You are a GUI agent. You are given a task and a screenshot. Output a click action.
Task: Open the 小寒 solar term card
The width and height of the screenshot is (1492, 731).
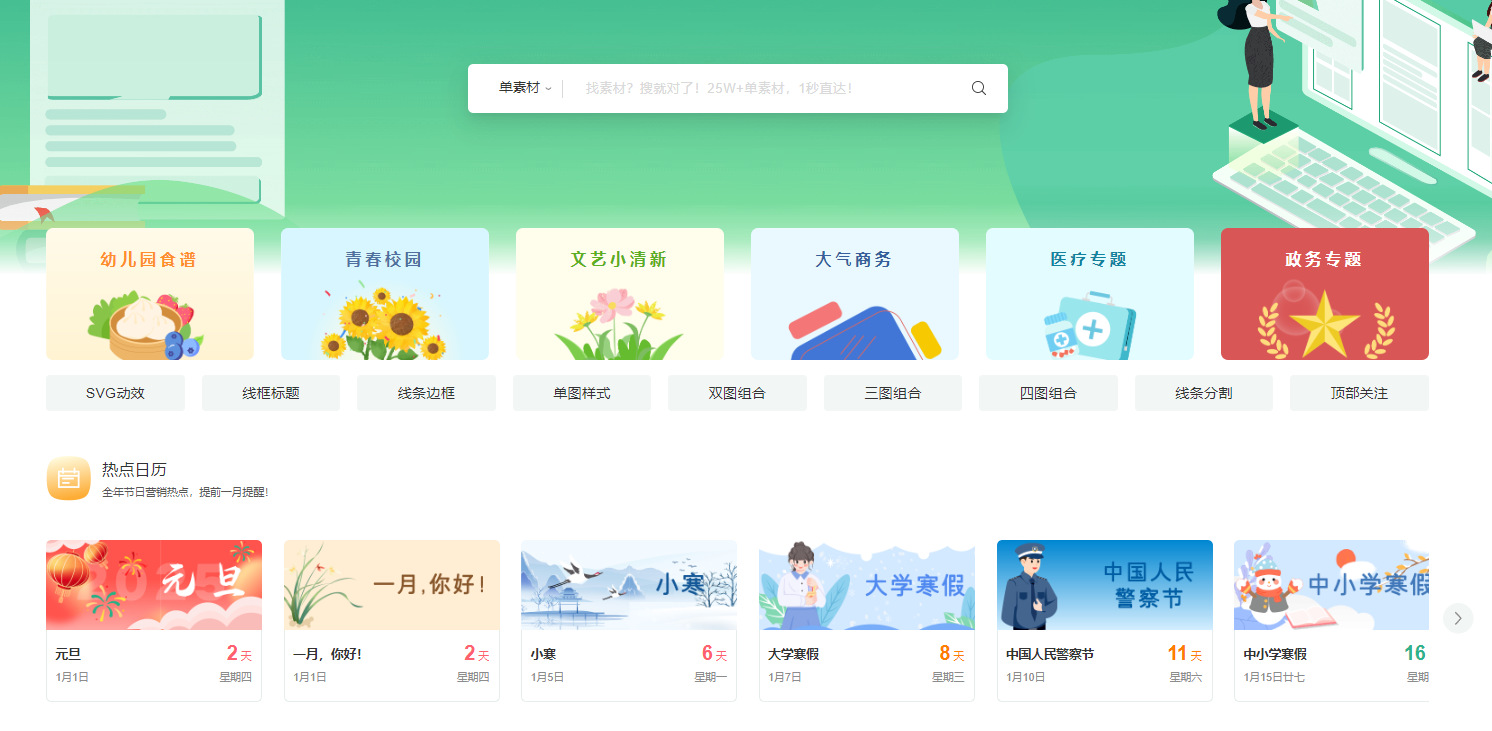pyautogui.click(x=629, y=621)
